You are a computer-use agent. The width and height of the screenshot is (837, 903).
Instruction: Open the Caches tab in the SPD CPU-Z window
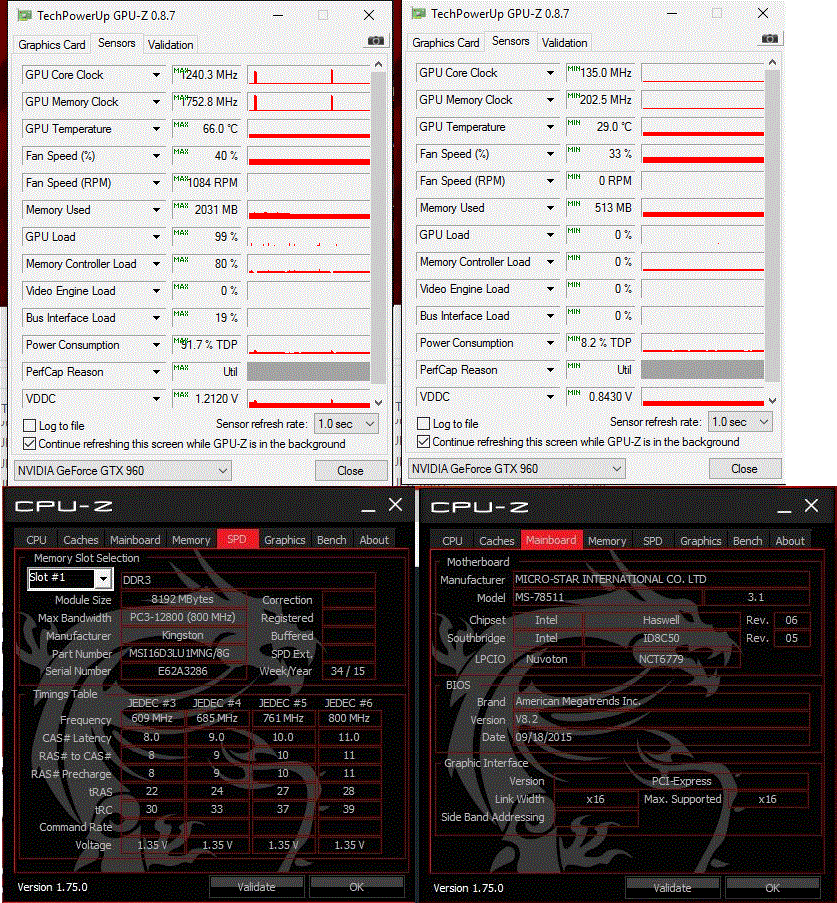point(81,540)
